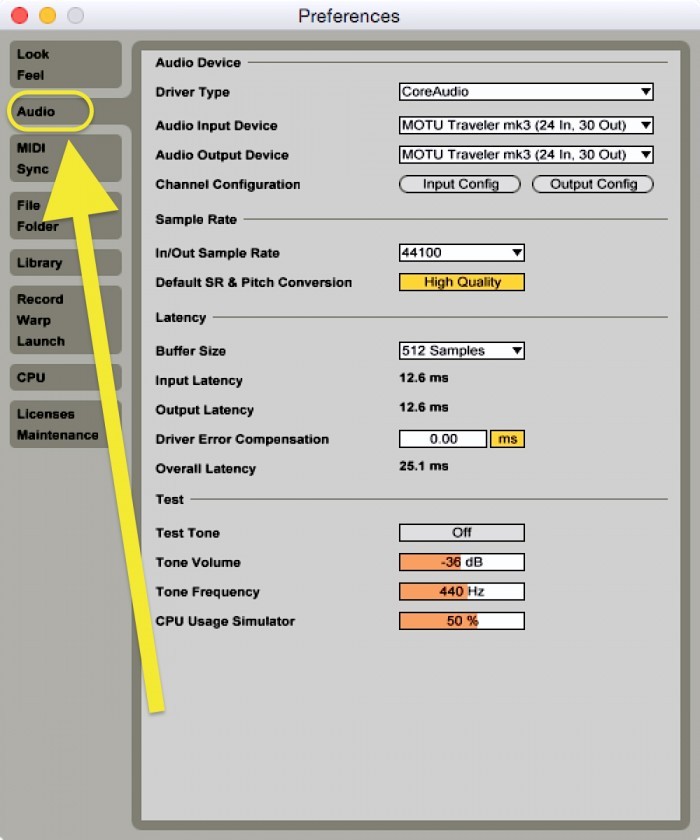Viewport: 700px width, 840px height.
Task: Click the CPU Usage Simulator 50% slider
Action: [462, 621]
